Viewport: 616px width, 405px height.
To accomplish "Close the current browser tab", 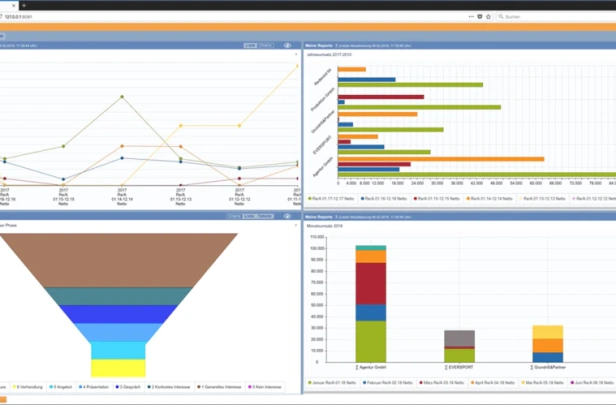I will pyautogui.click(x=14, y=5).
